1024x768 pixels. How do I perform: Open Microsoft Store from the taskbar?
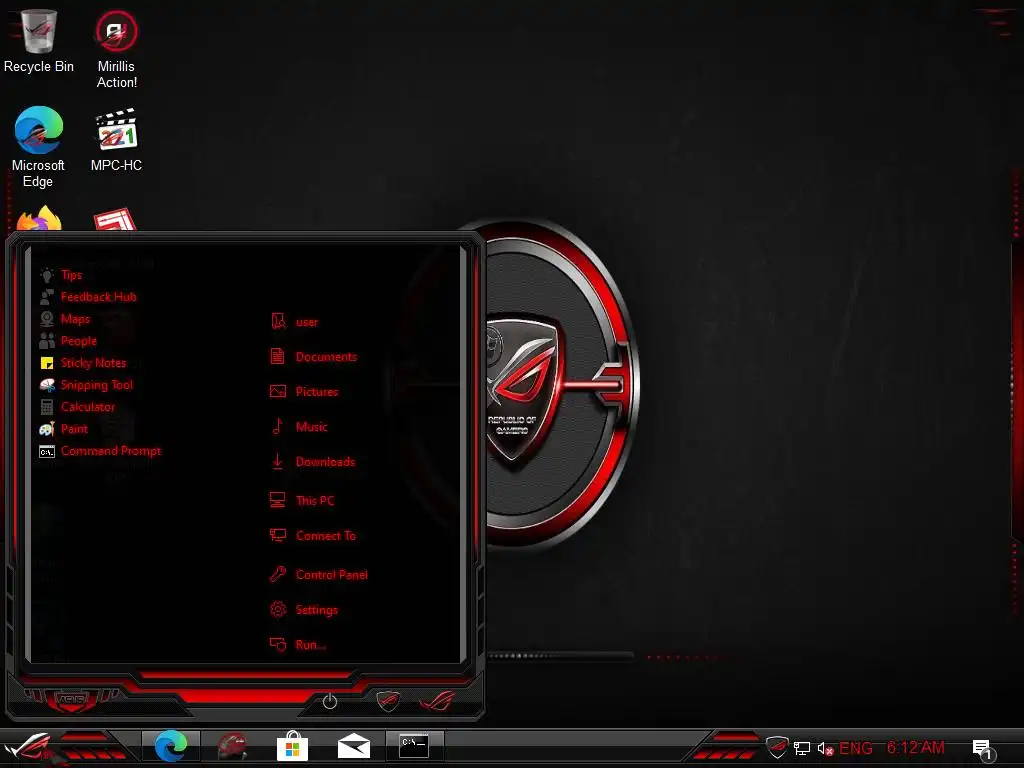293,746
